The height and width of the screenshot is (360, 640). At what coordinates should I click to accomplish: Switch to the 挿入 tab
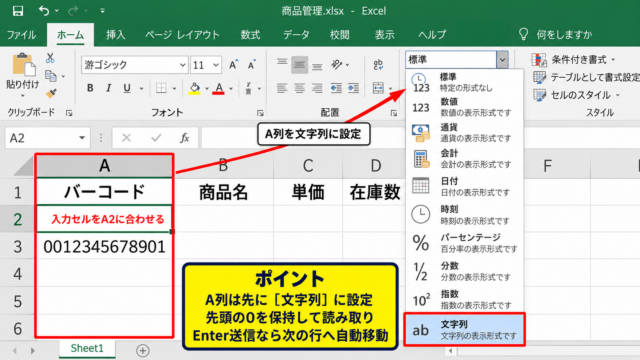click(x=116, y=35)
